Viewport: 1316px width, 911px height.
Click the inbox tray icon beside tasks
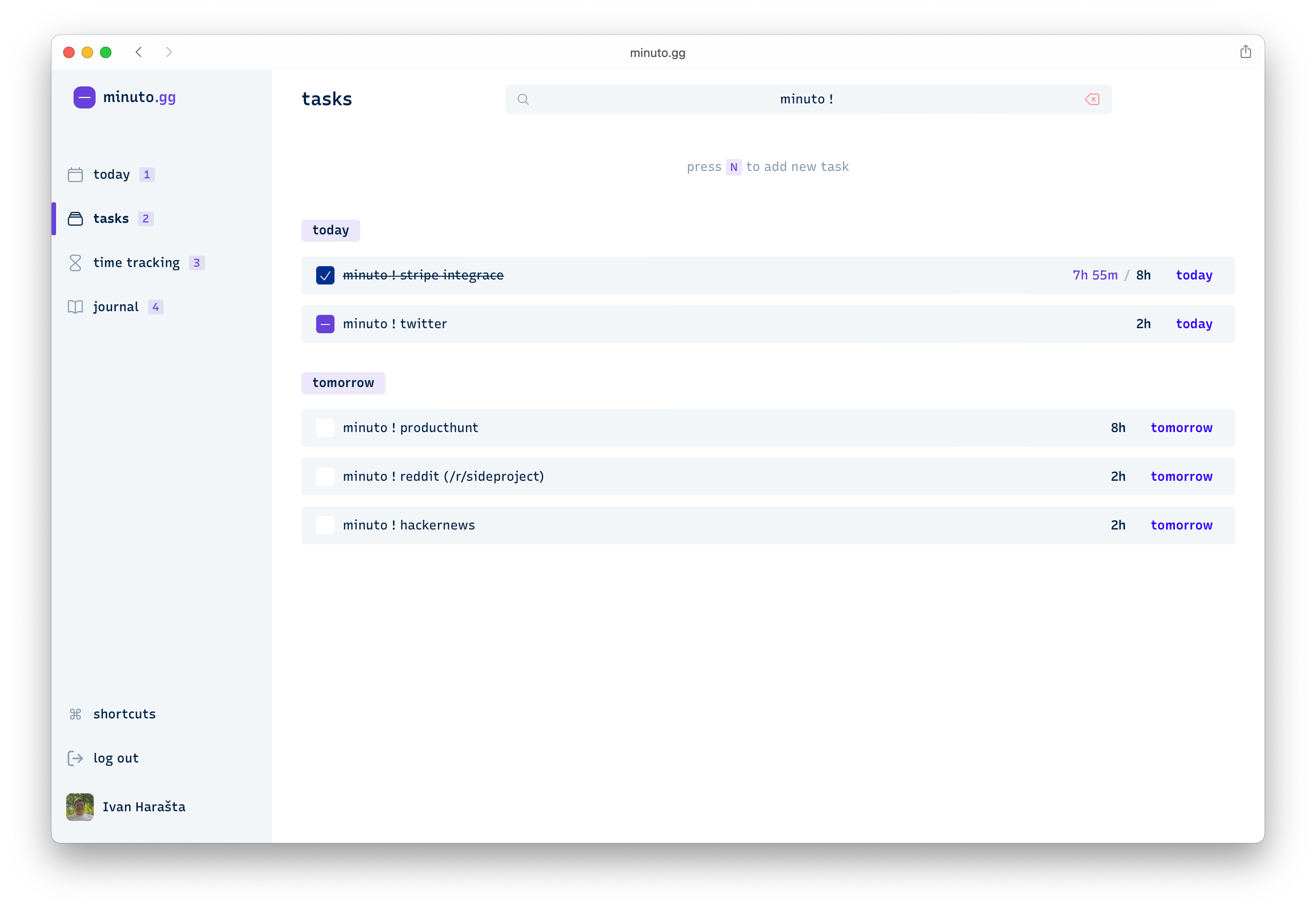click(75, 219)
